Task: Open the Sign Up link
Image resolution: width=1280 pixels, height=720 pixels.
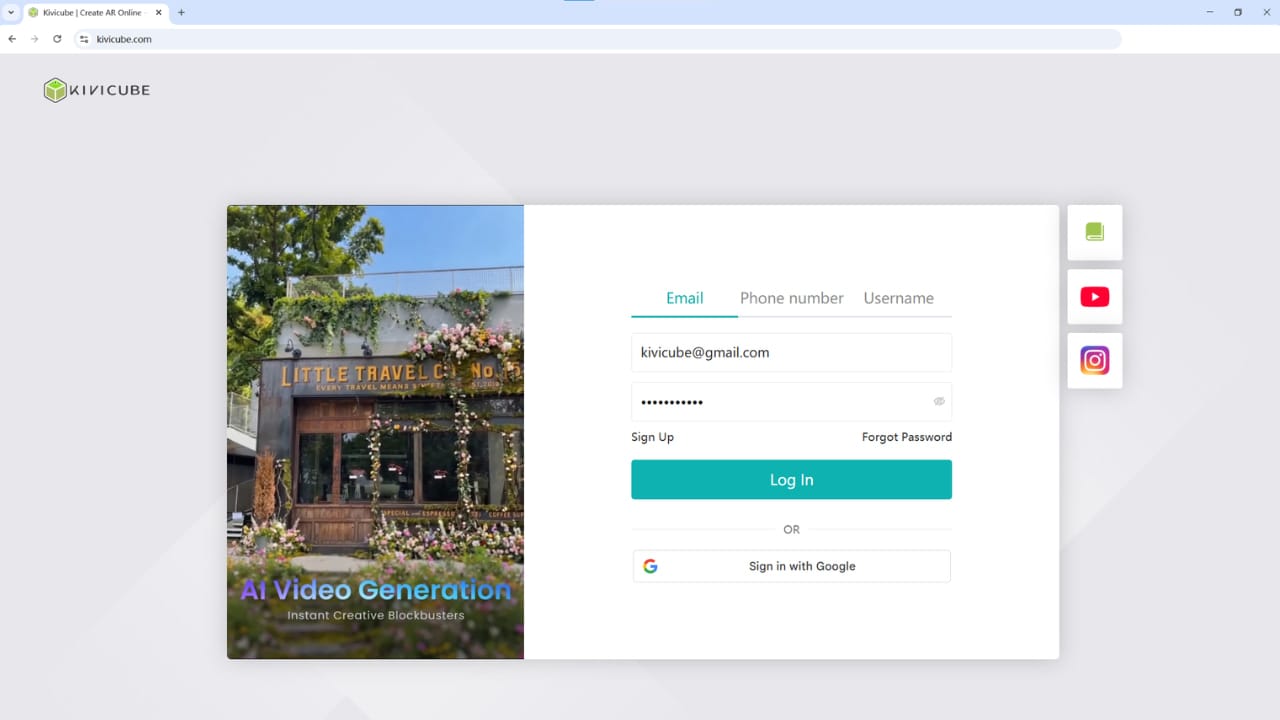Action: coord(652,437)
